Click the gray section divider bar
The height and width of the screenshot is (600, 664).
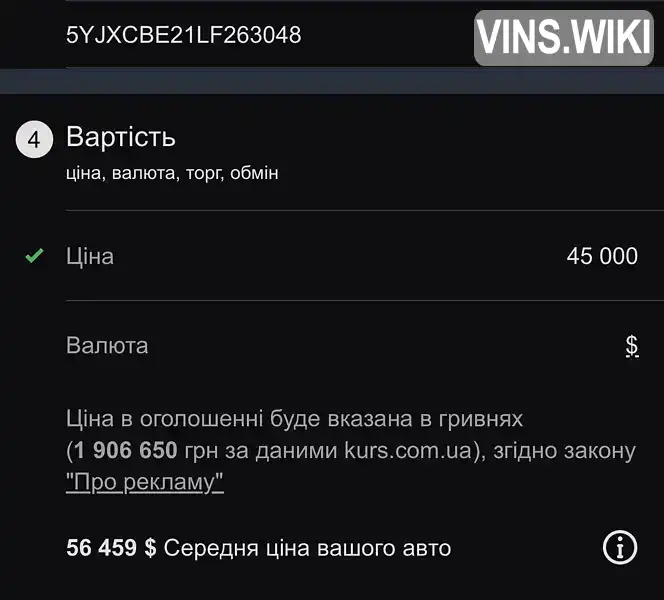[x=332, y=81]
